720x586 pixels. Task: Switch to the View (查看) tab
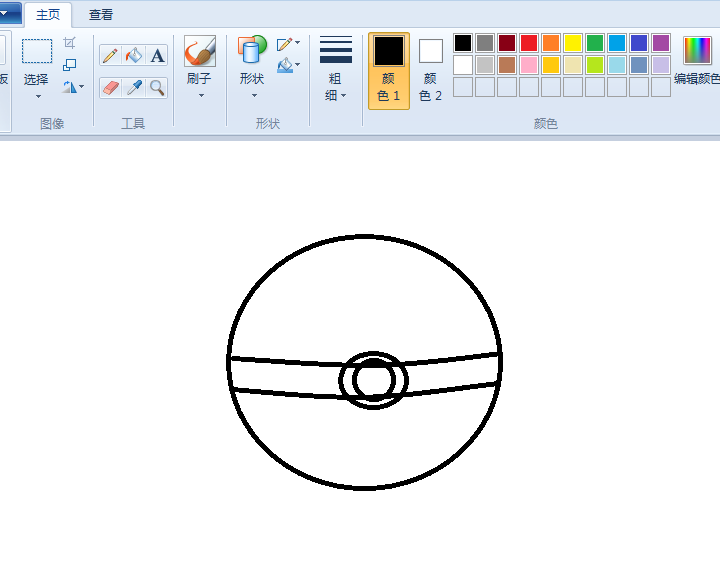coord(101,15)
